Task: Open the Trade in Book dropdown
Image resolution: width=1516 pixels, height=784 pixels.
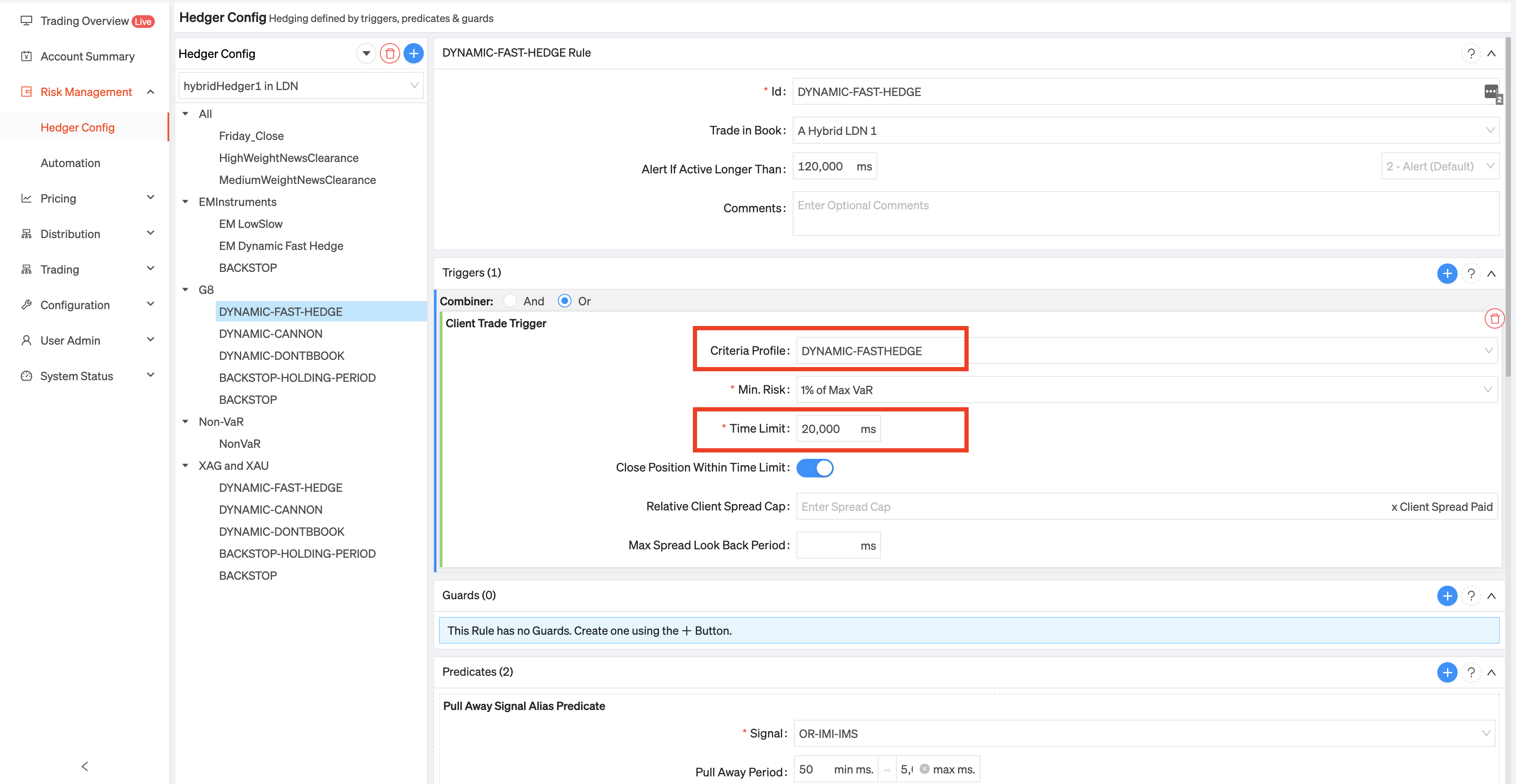Action: (1145, 131)
